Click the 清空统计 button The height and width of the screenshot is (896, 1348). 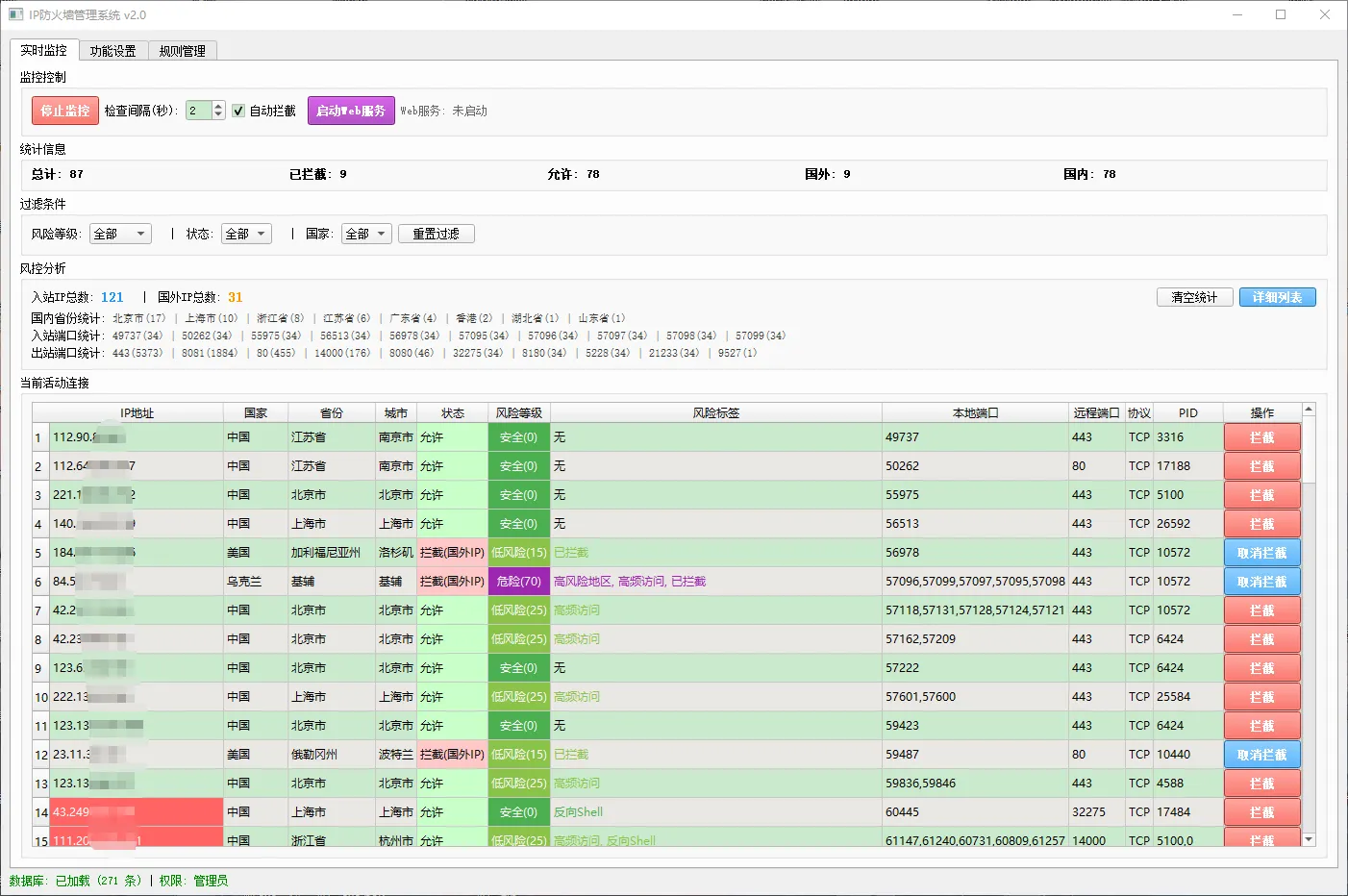[1195, 296]
